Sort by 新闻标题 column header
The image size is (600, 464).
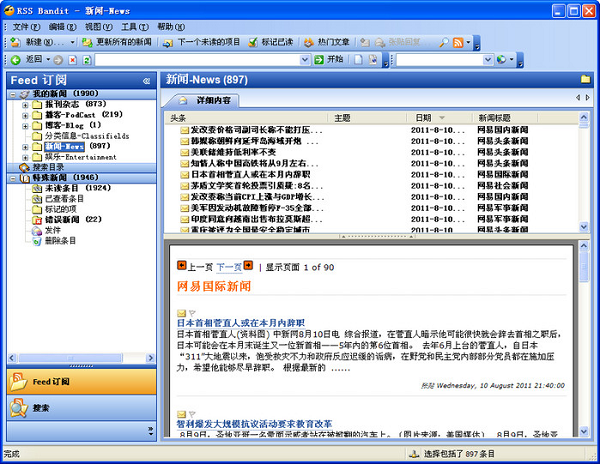click(504, 118)
